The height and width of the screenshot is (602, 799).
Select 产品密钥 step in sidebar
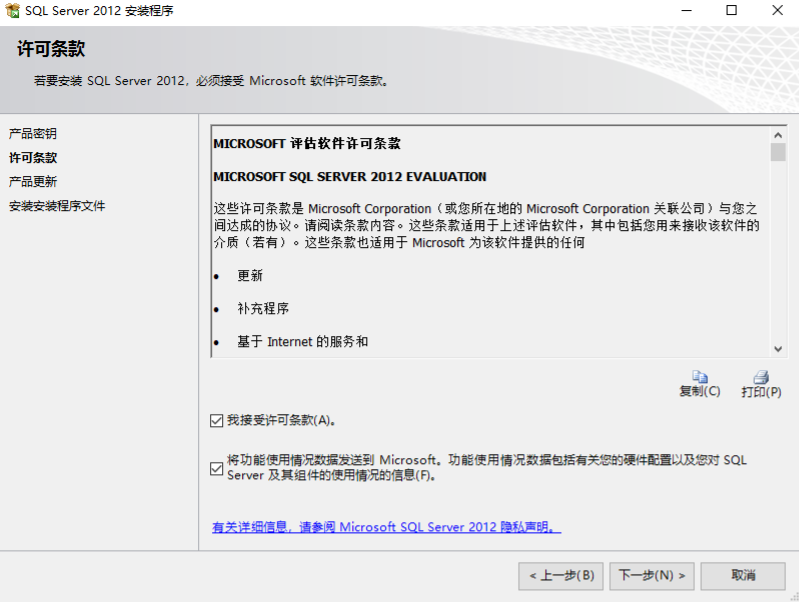(33, 134)
